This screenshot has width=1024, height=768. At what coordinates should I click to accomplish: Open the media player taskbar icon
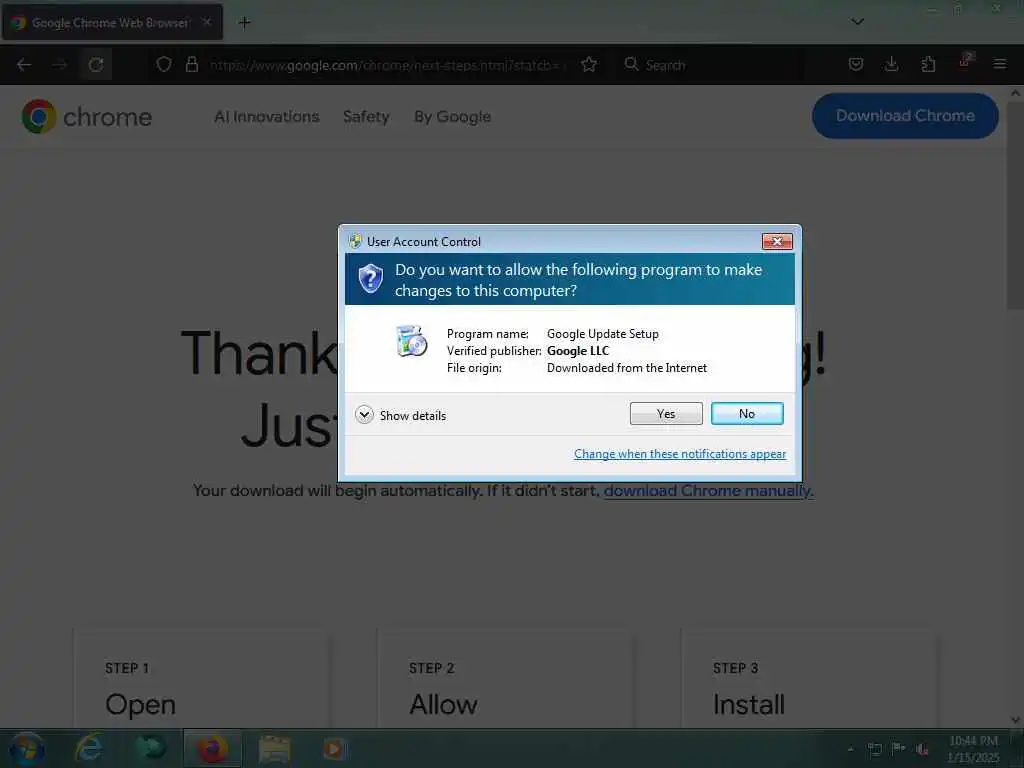pyautogui.click(x=334, y=749)
